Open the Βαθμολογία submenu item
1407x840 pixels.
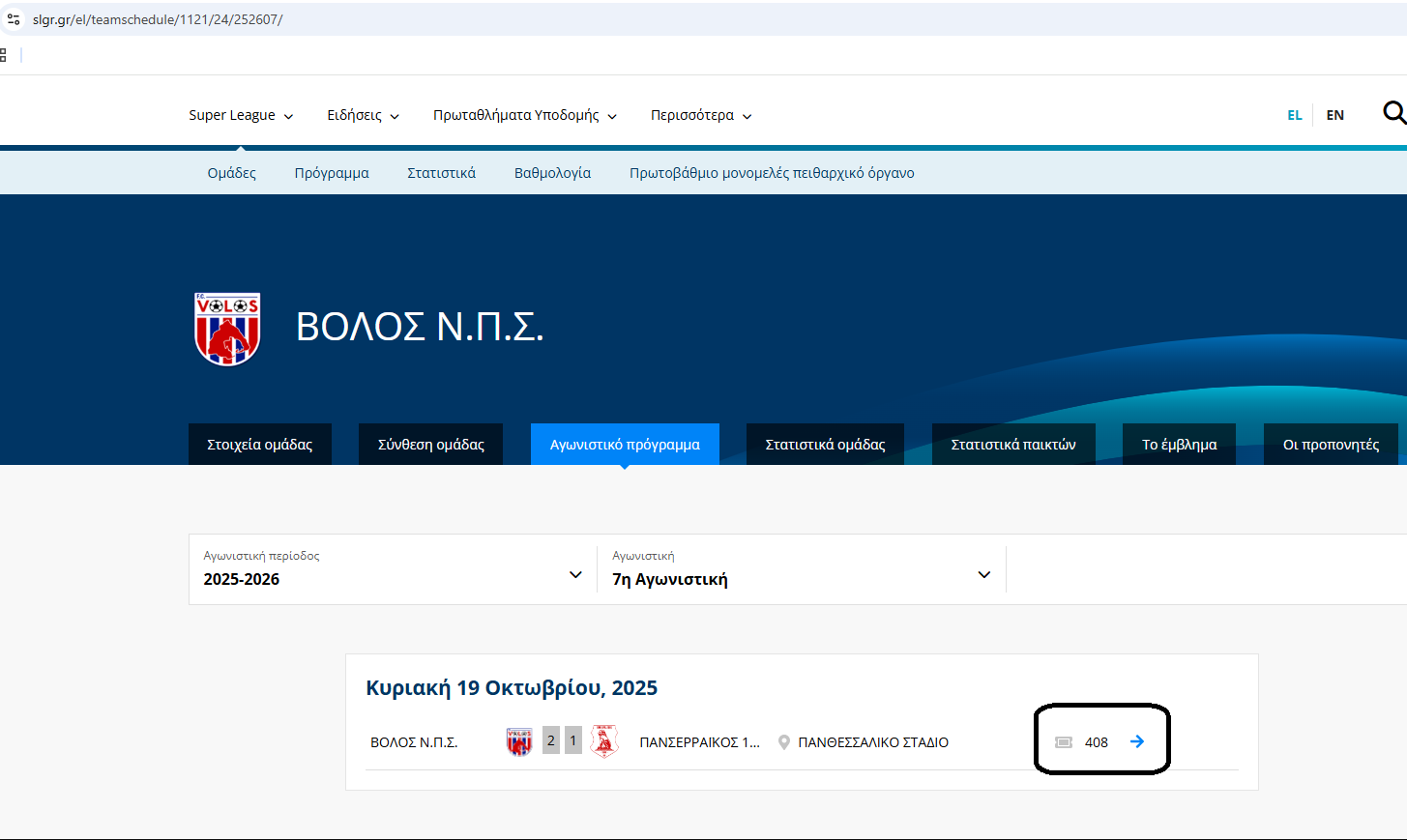(552, 173)
